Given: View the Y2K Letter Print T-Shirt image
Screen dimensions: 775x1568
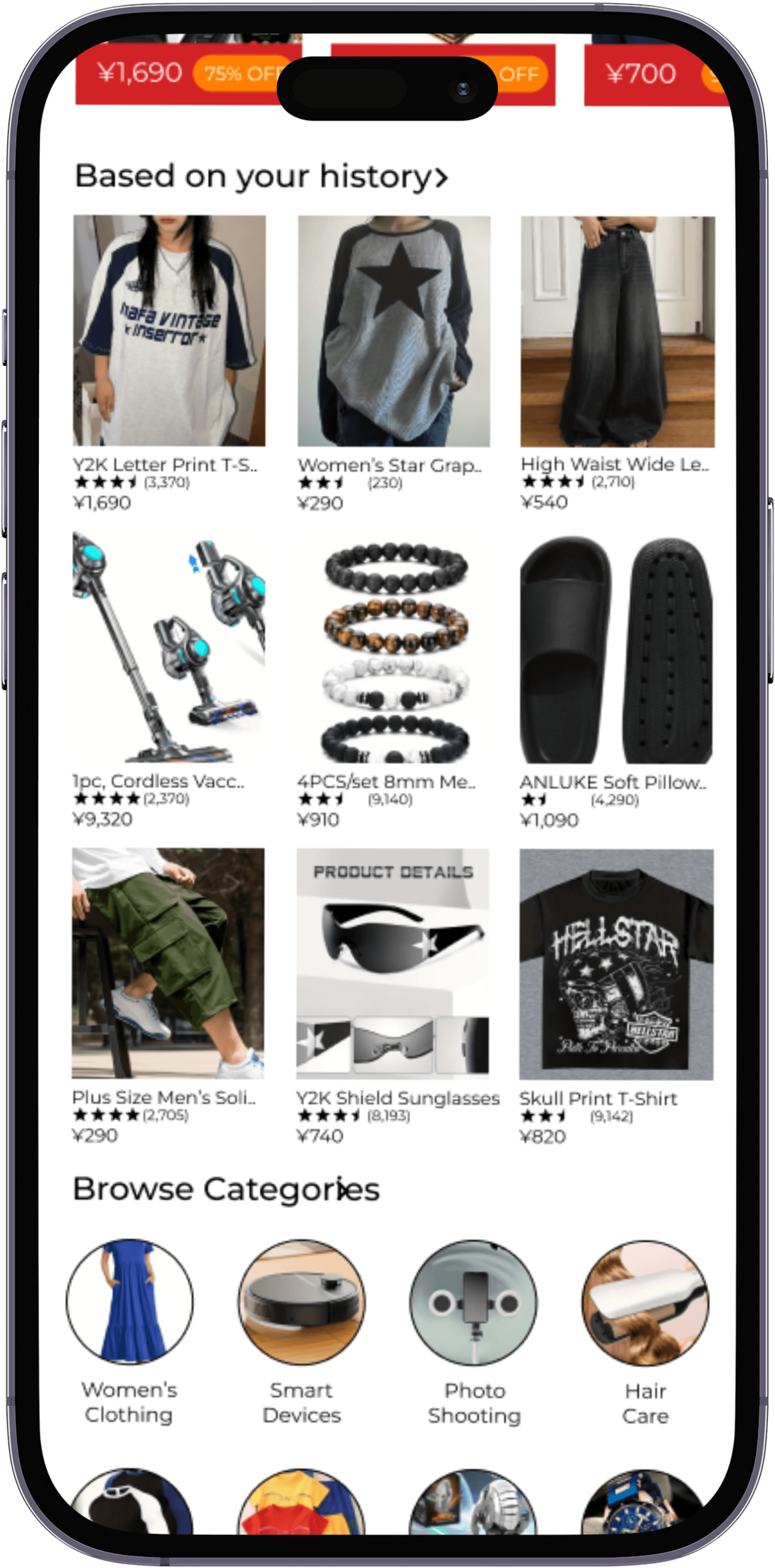Looking at the screenshot, I should (x=169, y=330).
